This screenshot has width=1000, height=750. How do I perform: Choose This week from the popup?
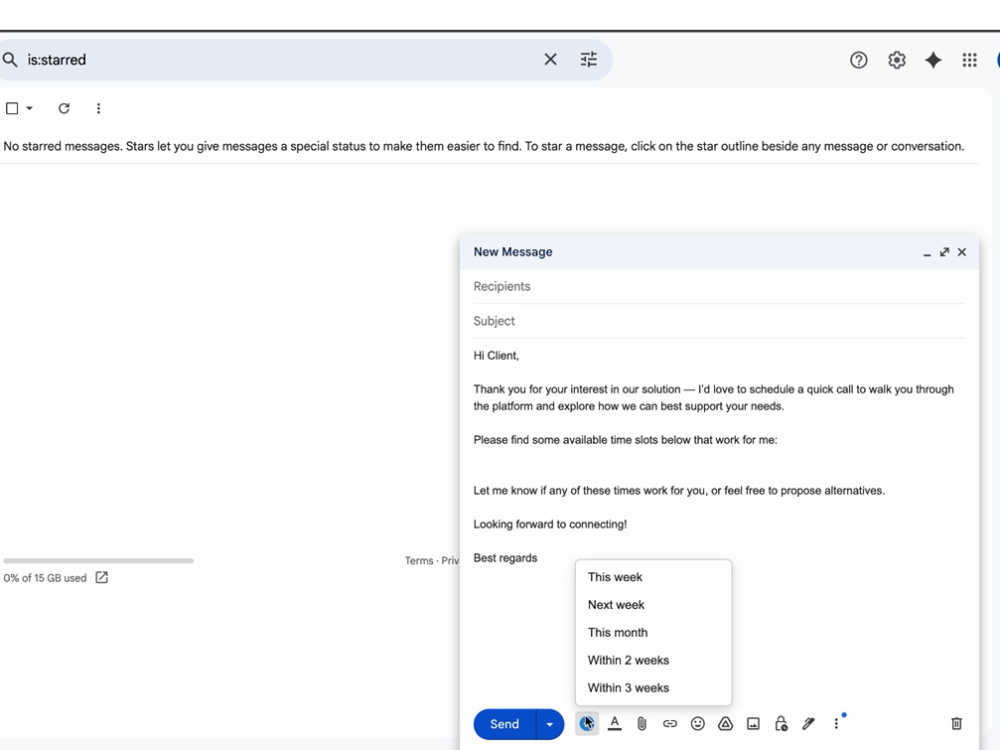(x=653, y=577)
